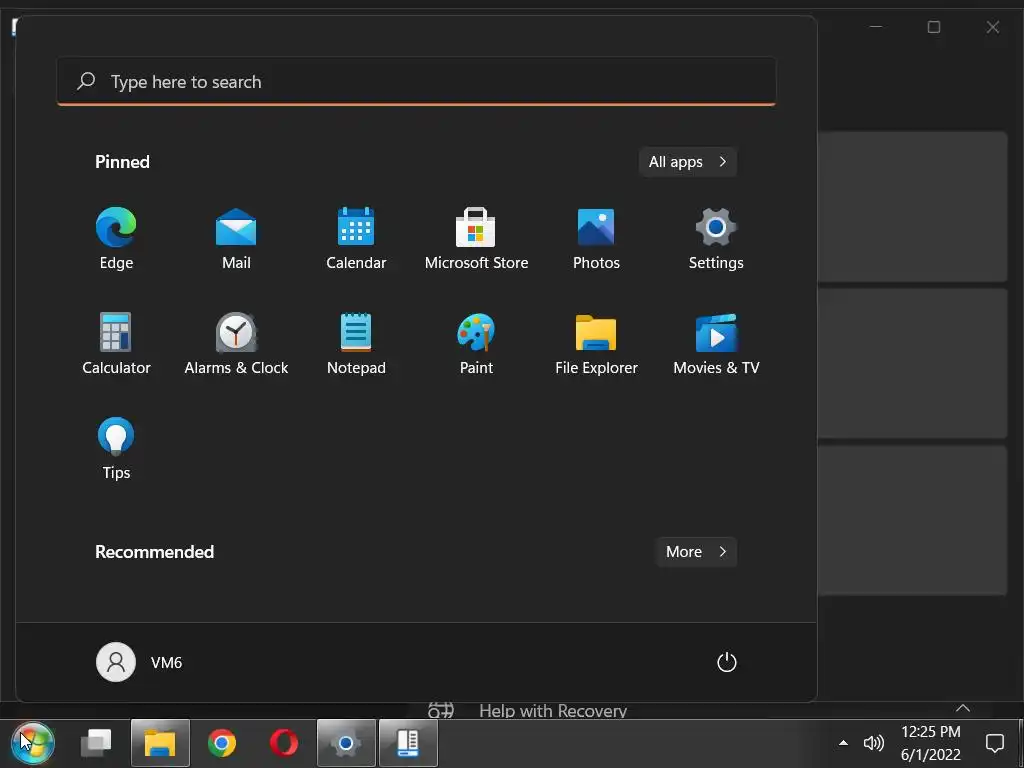The width and height of the screenshot is (1024, 768).
Task: Open the Calendar app
Action: point(356,239)
